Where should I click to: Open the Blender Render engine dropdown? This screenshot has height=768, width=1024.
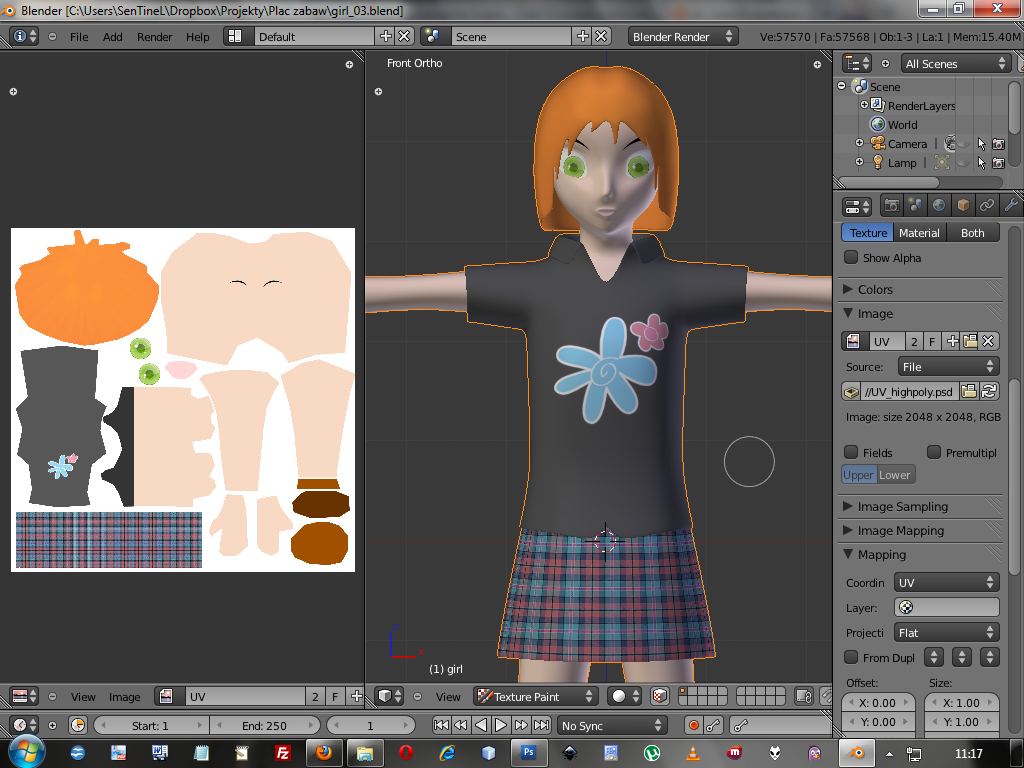click(x=683, y=36)
